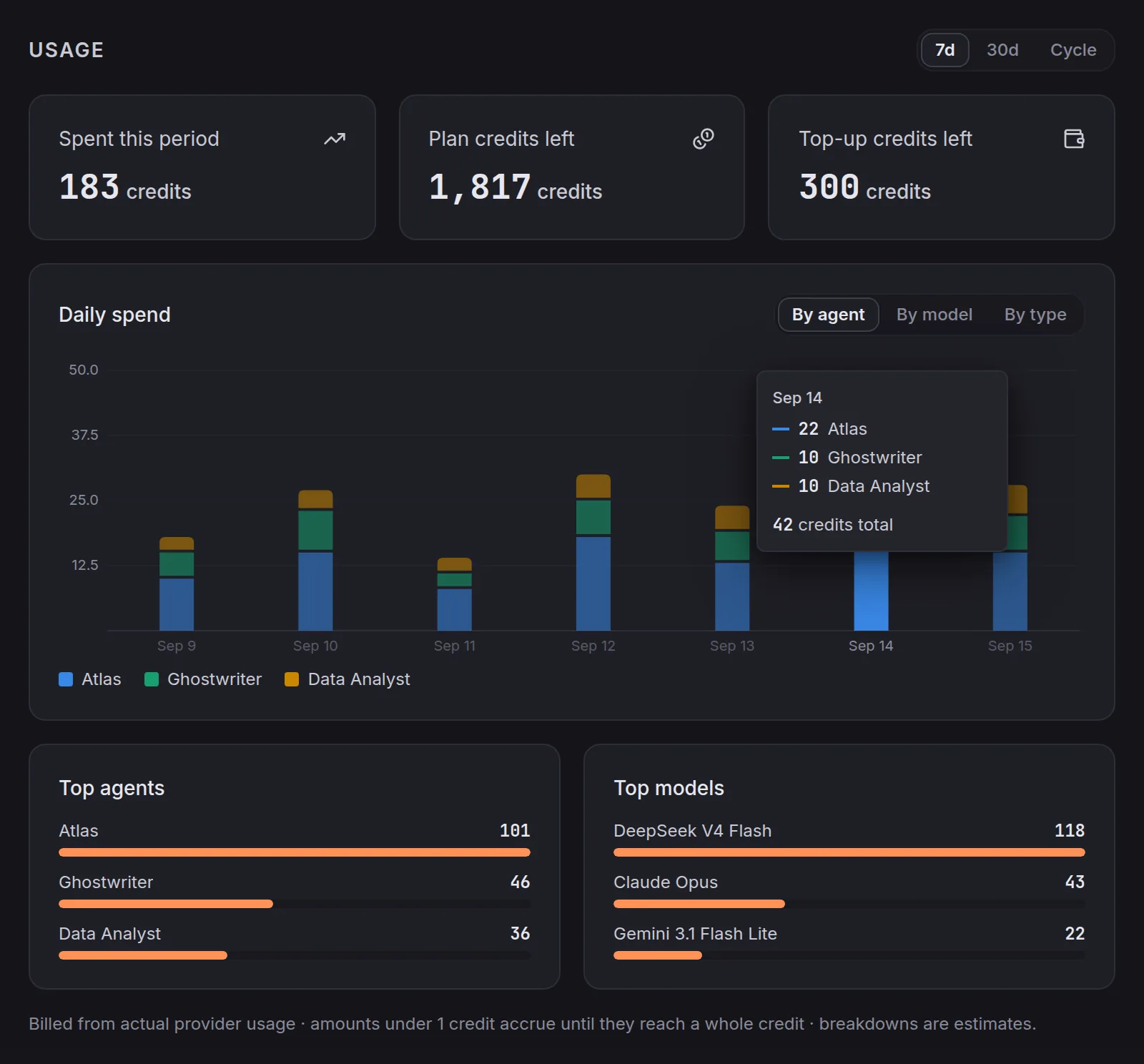This screenshot has height=1064, width=1144.
Task: Click the Sep 14 axis label
Action: [871, 646]
